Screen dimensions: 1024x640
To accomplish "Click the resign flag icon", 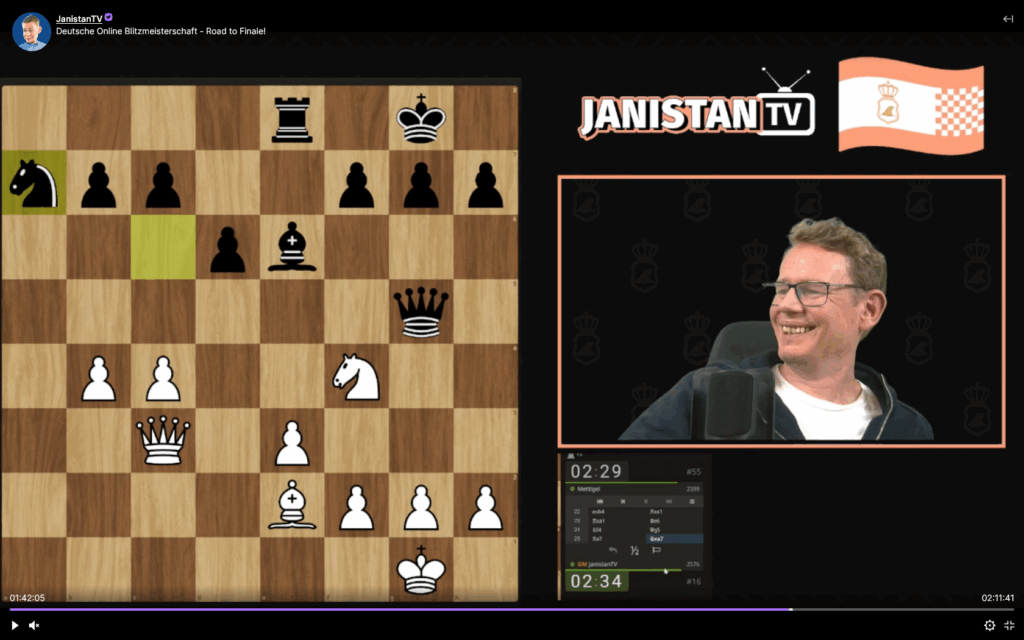I will click(657, 550).
